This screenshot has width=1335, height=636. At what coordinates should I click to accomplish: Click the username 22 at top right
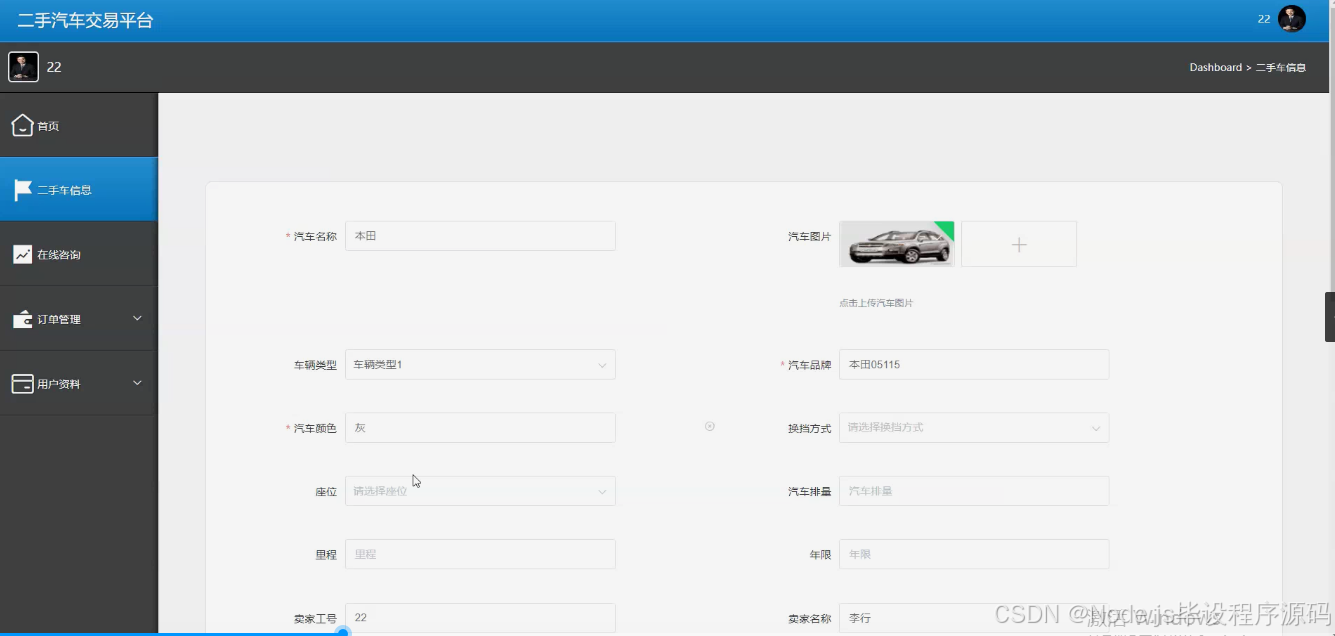click(x=1264, y=19)
